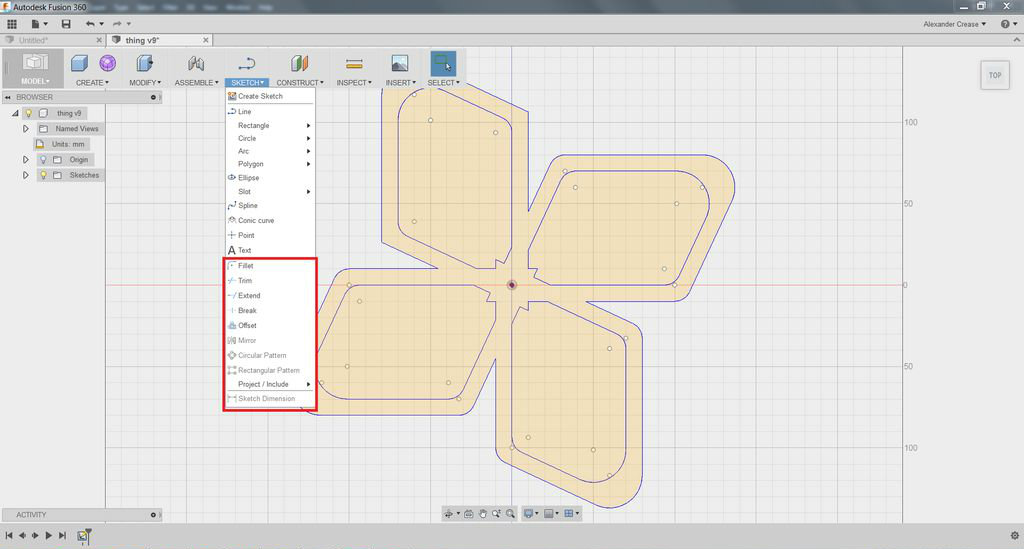Image resolution: width=1024 pixels, height=549 pixels.
Task: Click the Display Settings monitor icon
Action: click(x=529, y=514)
